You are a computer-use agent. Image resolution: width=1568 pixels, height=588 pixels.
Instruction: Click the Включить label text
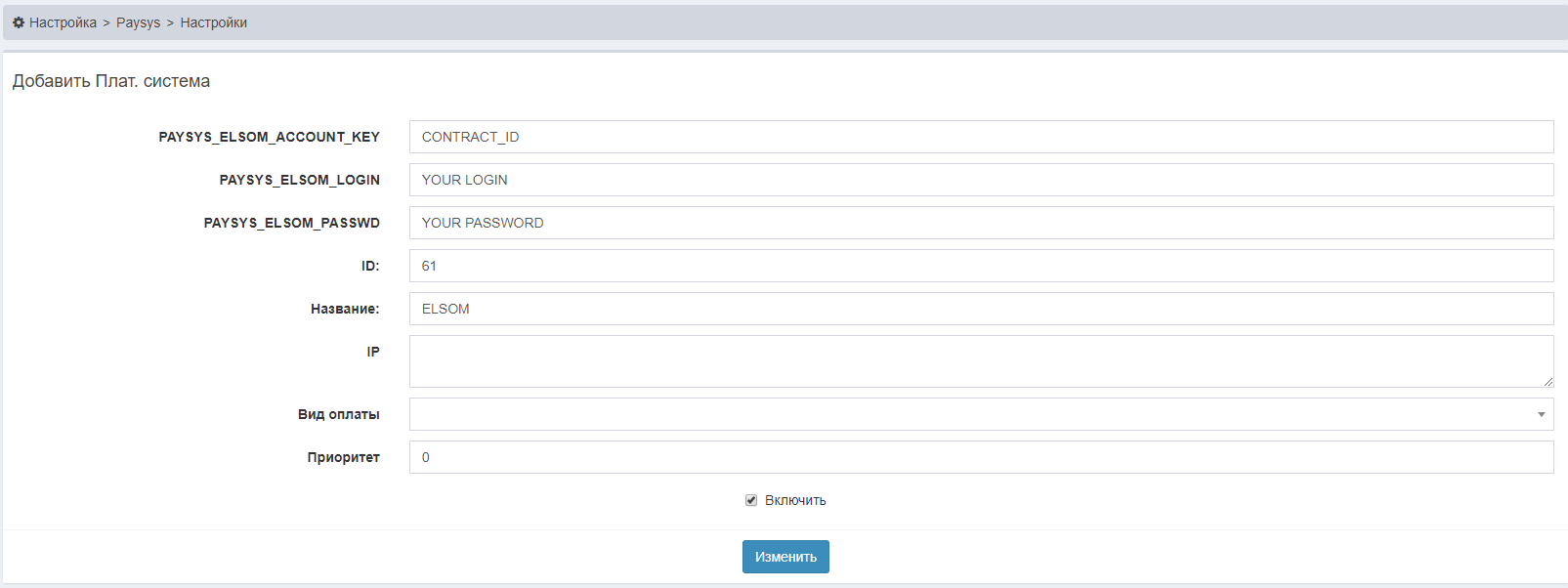(x=795, y=500)
